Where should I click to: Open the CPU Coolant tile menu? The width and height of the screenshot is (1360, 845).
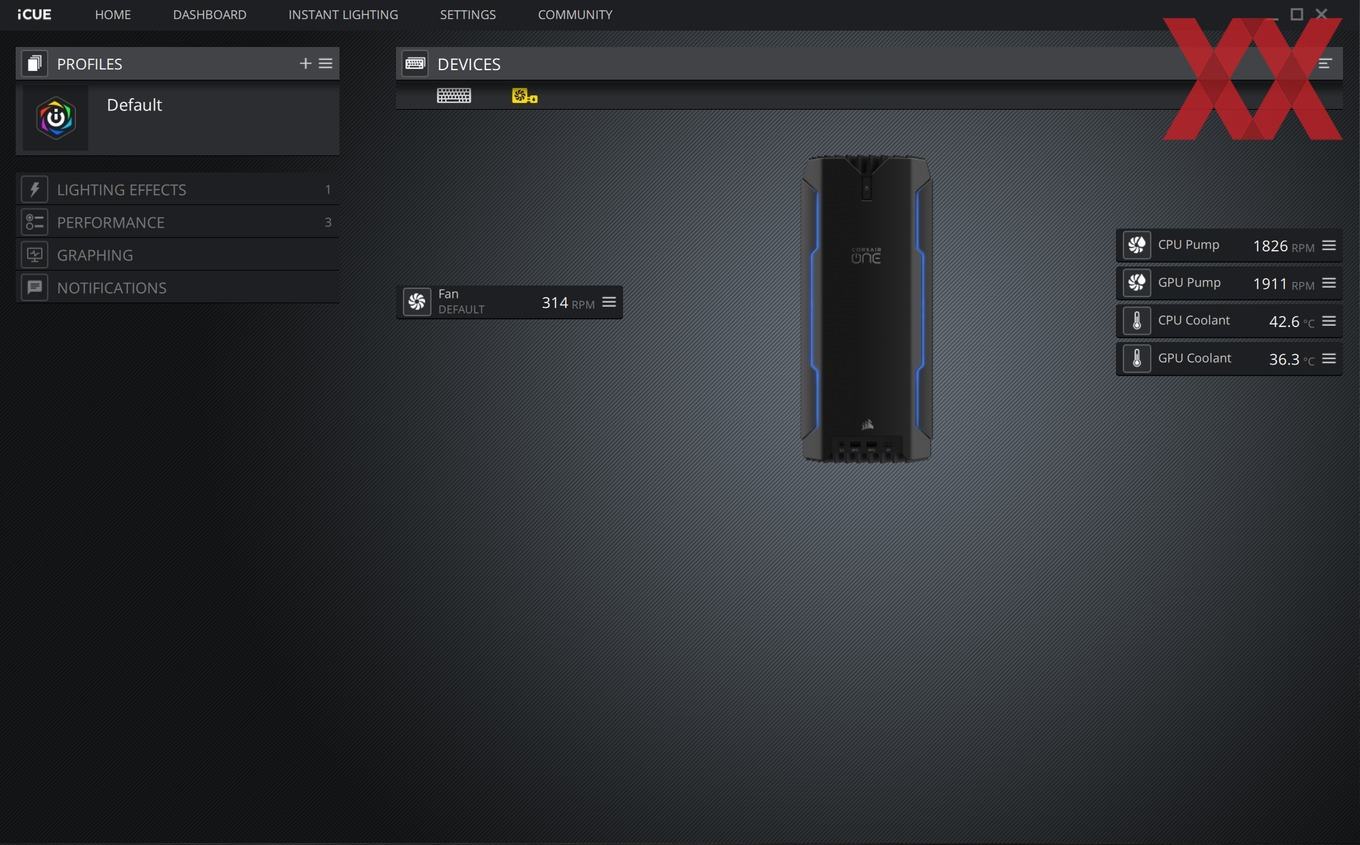1329,321
